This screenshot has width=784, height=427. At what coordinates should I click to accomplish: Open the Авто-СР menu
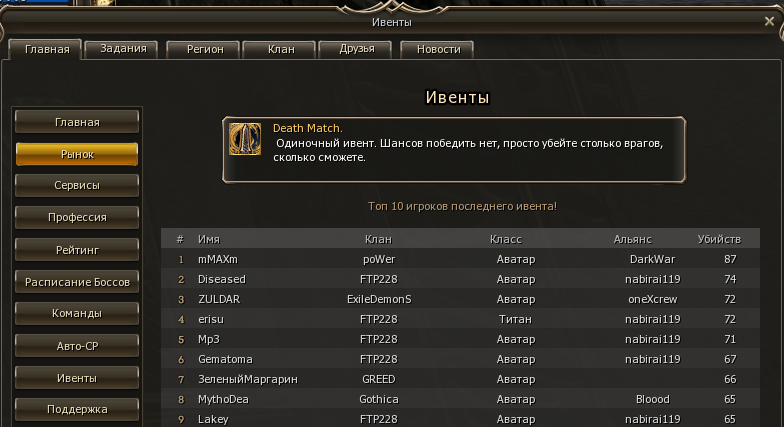(x=77, y=346)
